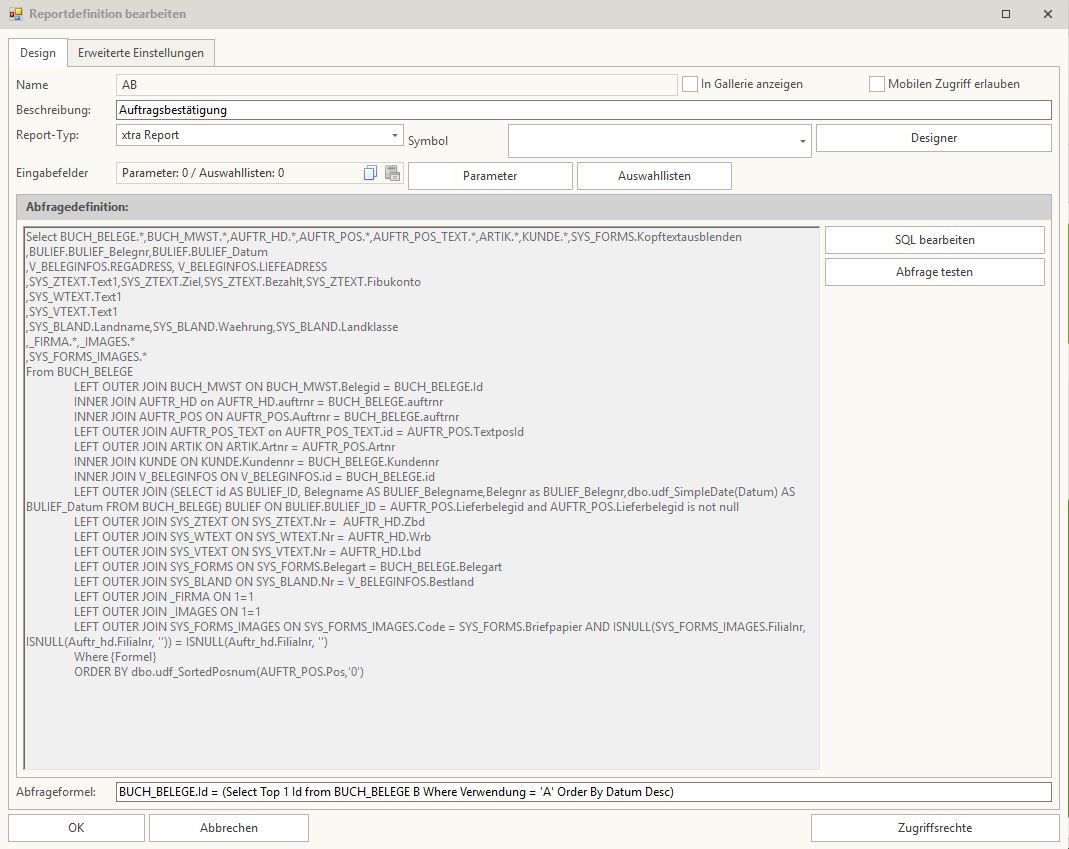Open Zugriffsrechte settings
The height and width of the screenshot is (849, 1069).
pos(934,828)
